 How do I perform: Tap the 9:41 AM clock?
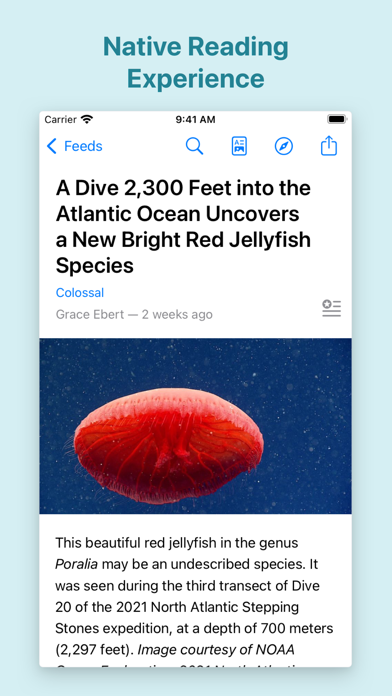point(195,119)
